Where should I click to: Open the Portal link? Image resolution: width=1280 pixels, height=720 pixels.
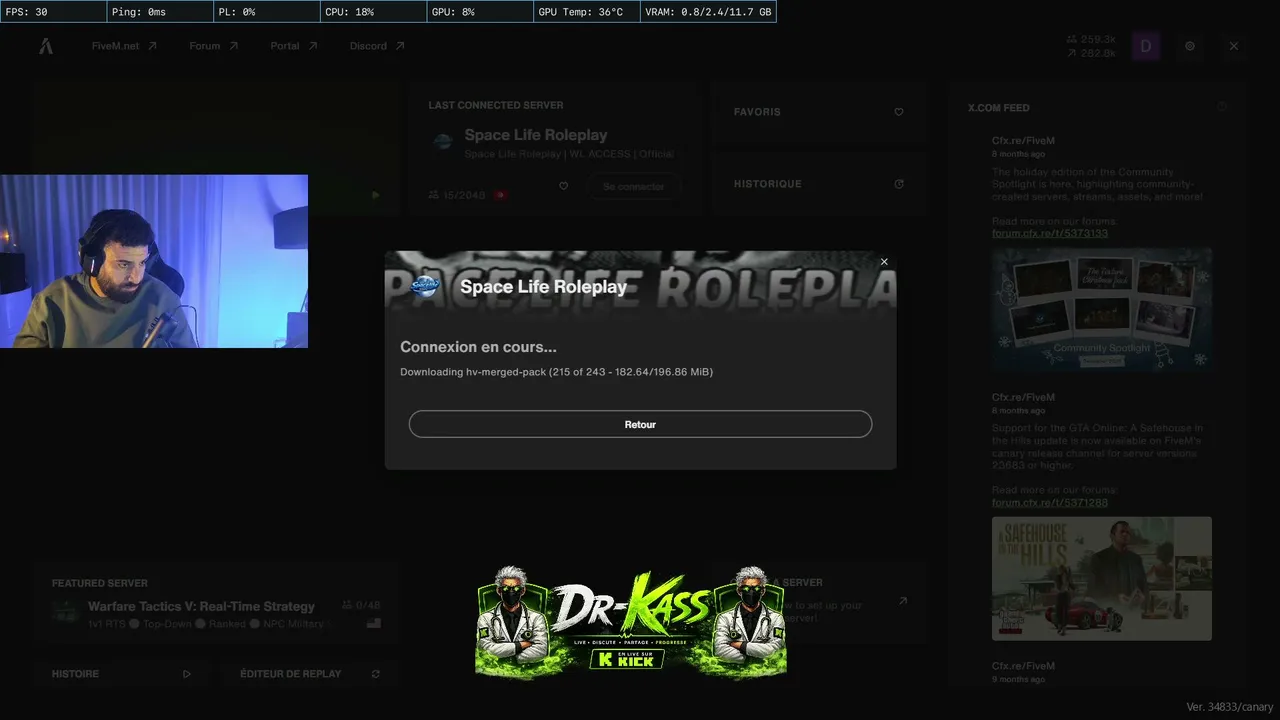click(x=294, y=46)
